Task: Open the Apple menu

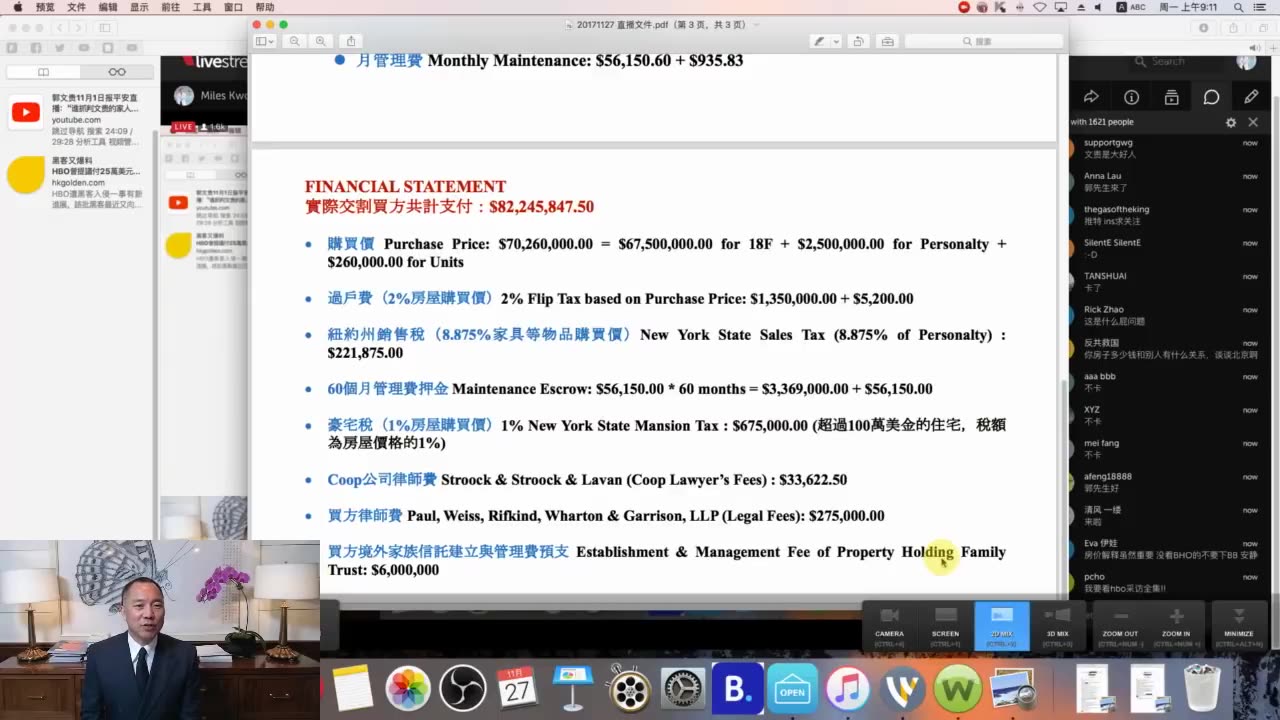Action: [x=17, y=7]
